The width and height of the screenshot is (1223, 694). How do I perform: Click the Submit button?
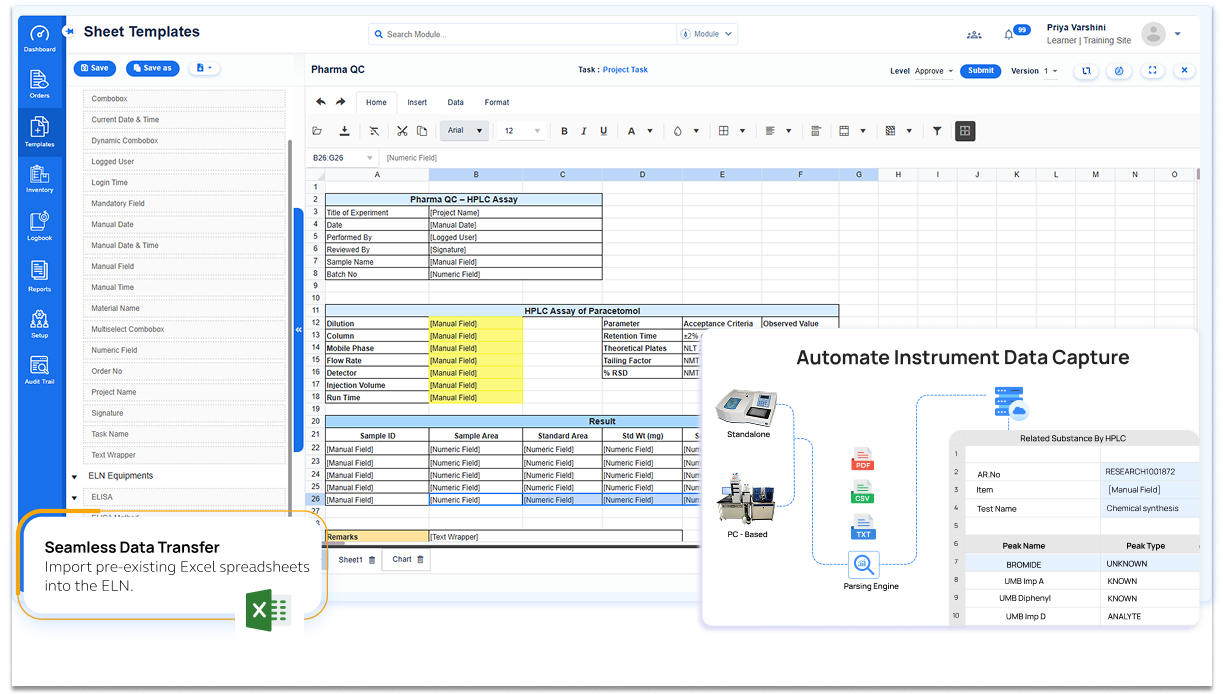[x=980, y=71]
